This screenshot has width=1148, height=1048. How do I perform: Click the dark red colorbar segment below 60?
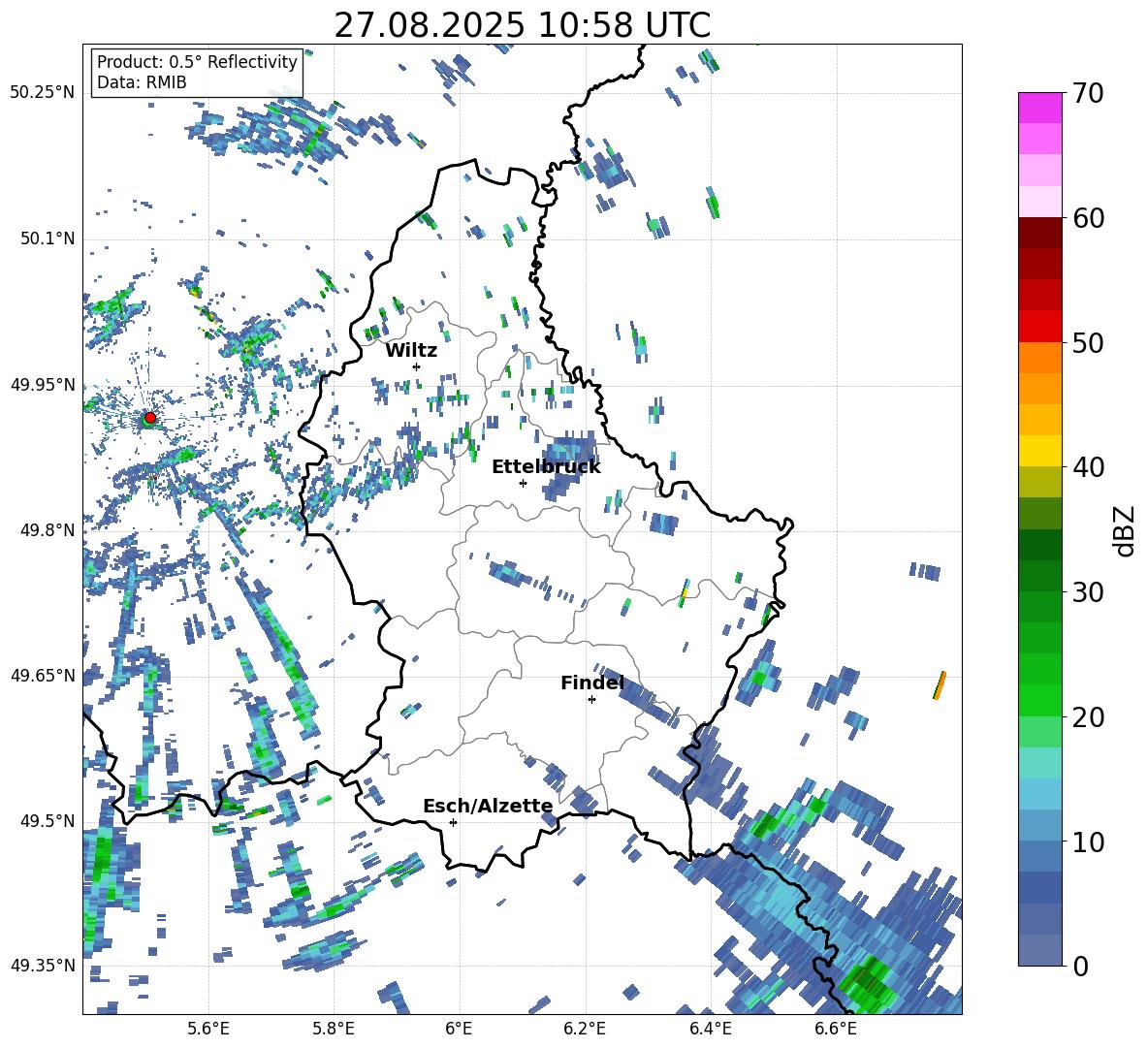pyautogui.click(x=1039, y=233)
